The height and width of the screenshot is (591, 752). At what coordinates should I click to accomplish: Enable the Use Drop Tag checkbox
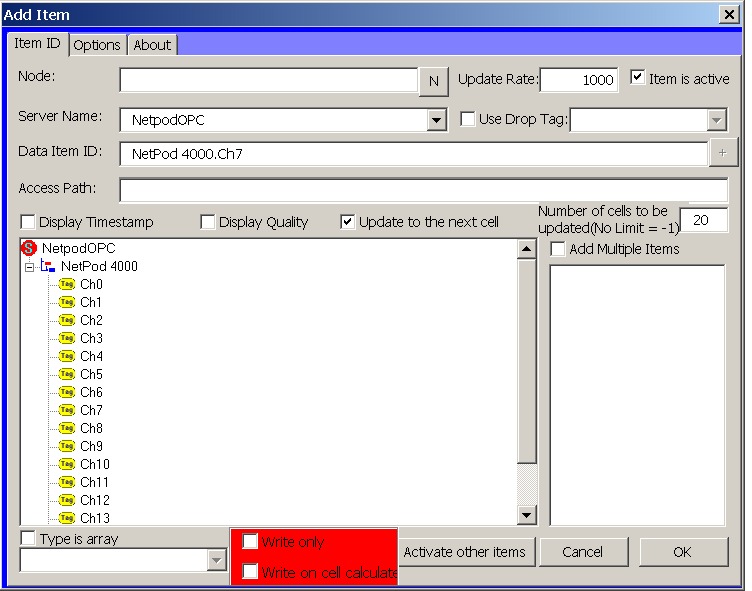[x=468, y=118]
